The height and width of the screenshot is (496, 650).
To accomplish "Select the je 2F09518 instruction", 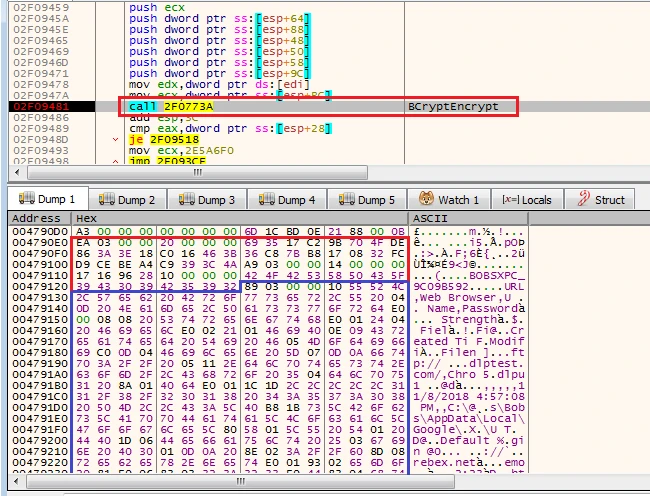I will coord(164,140).
